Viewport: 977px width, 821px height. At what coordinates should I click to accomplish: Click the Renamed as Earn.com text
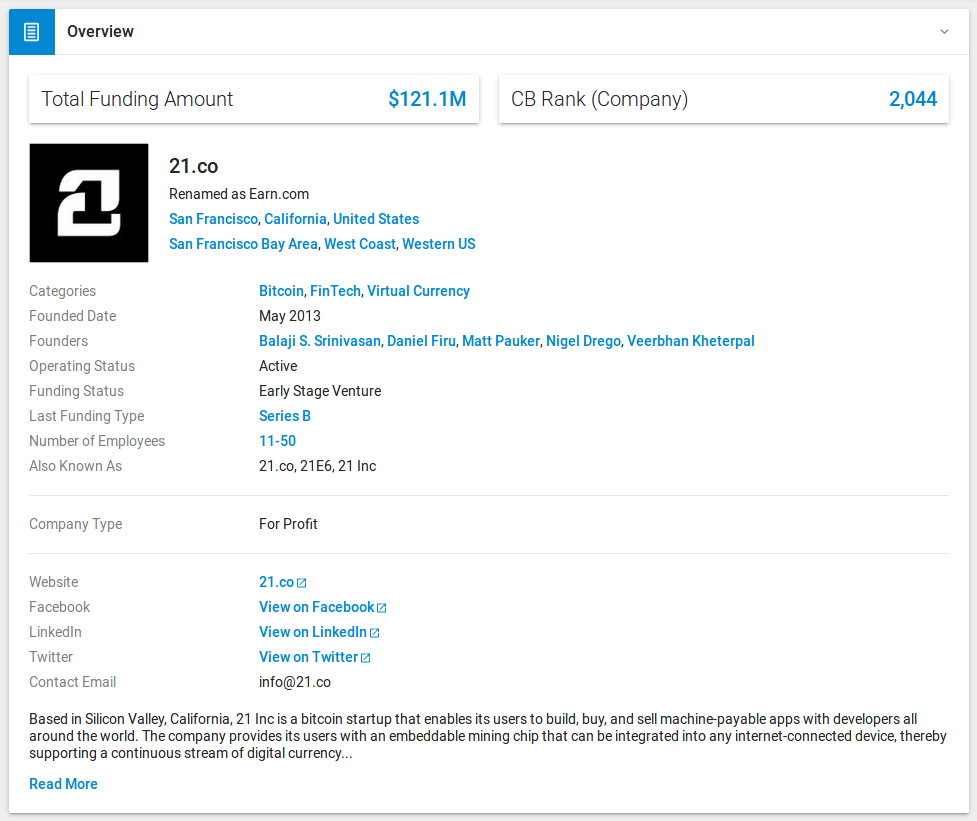(x=239, y=194)
